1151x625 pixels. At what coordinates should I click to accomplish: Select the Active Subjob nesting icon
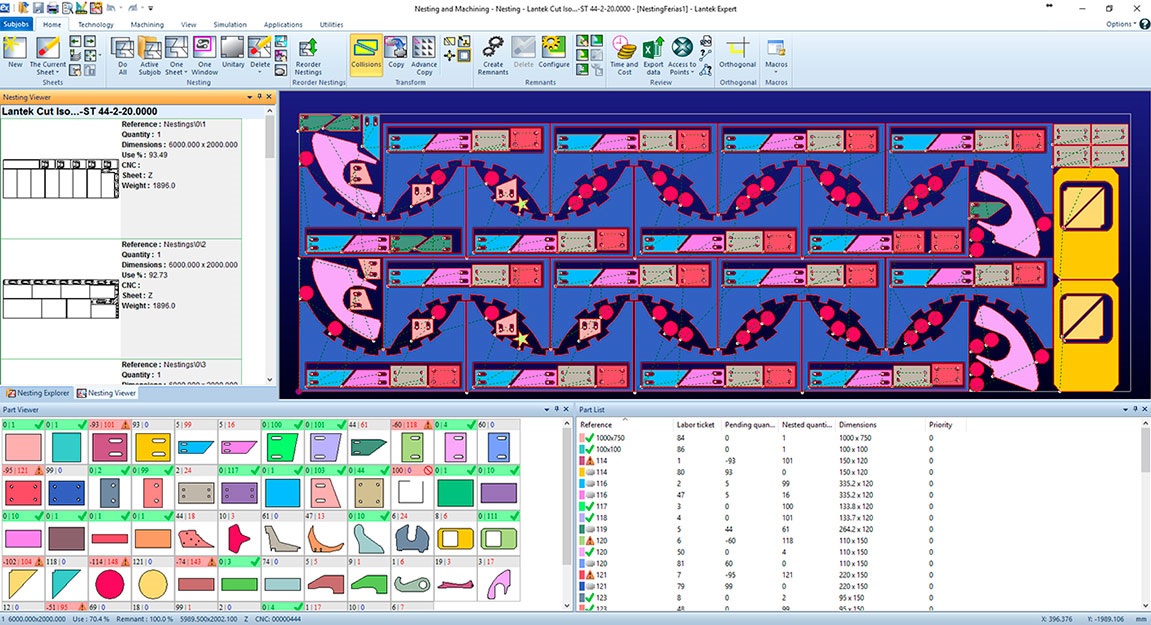click(149, 48)
